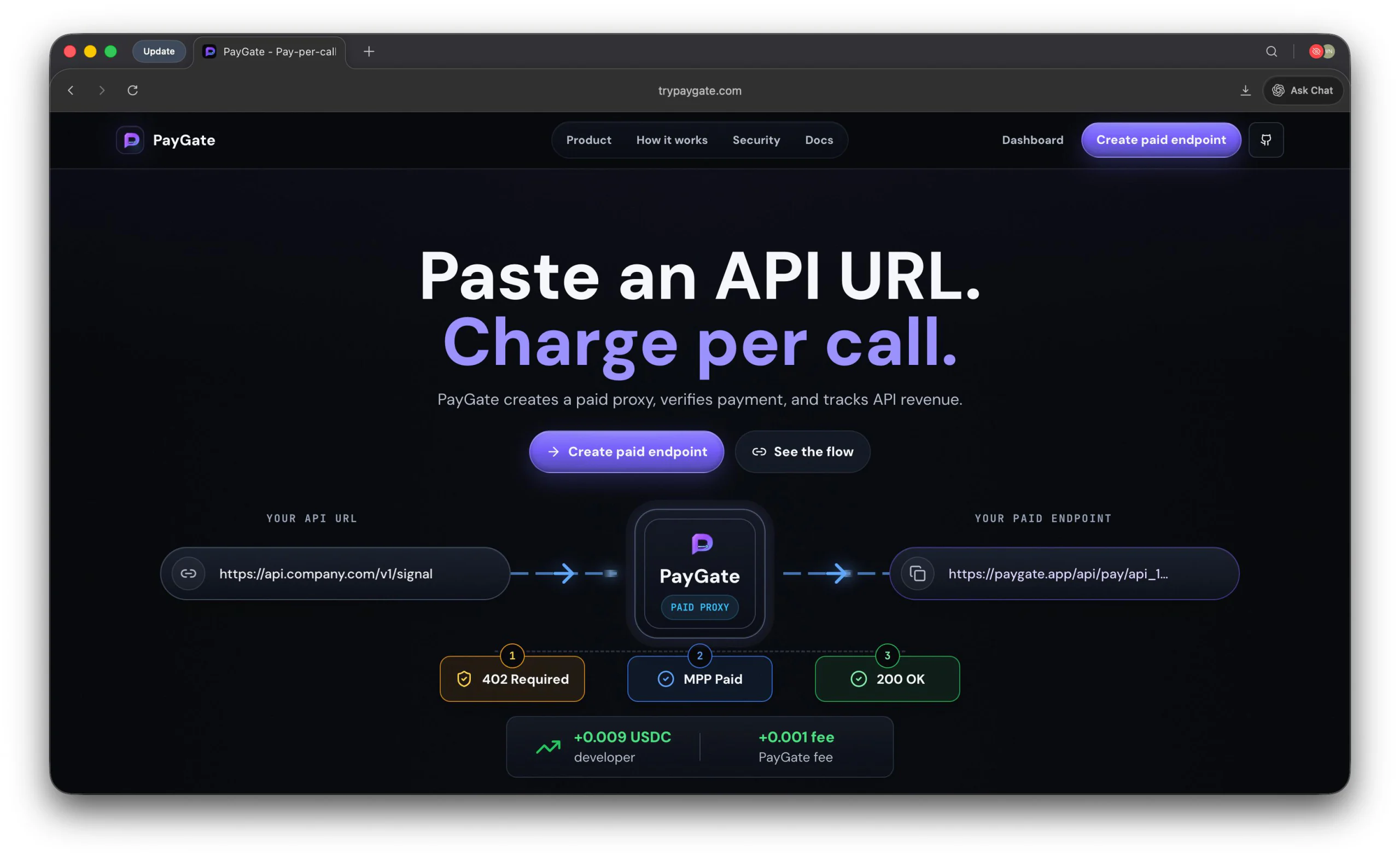
Task: Click the Update button in title bar
Action: (159, 51)
